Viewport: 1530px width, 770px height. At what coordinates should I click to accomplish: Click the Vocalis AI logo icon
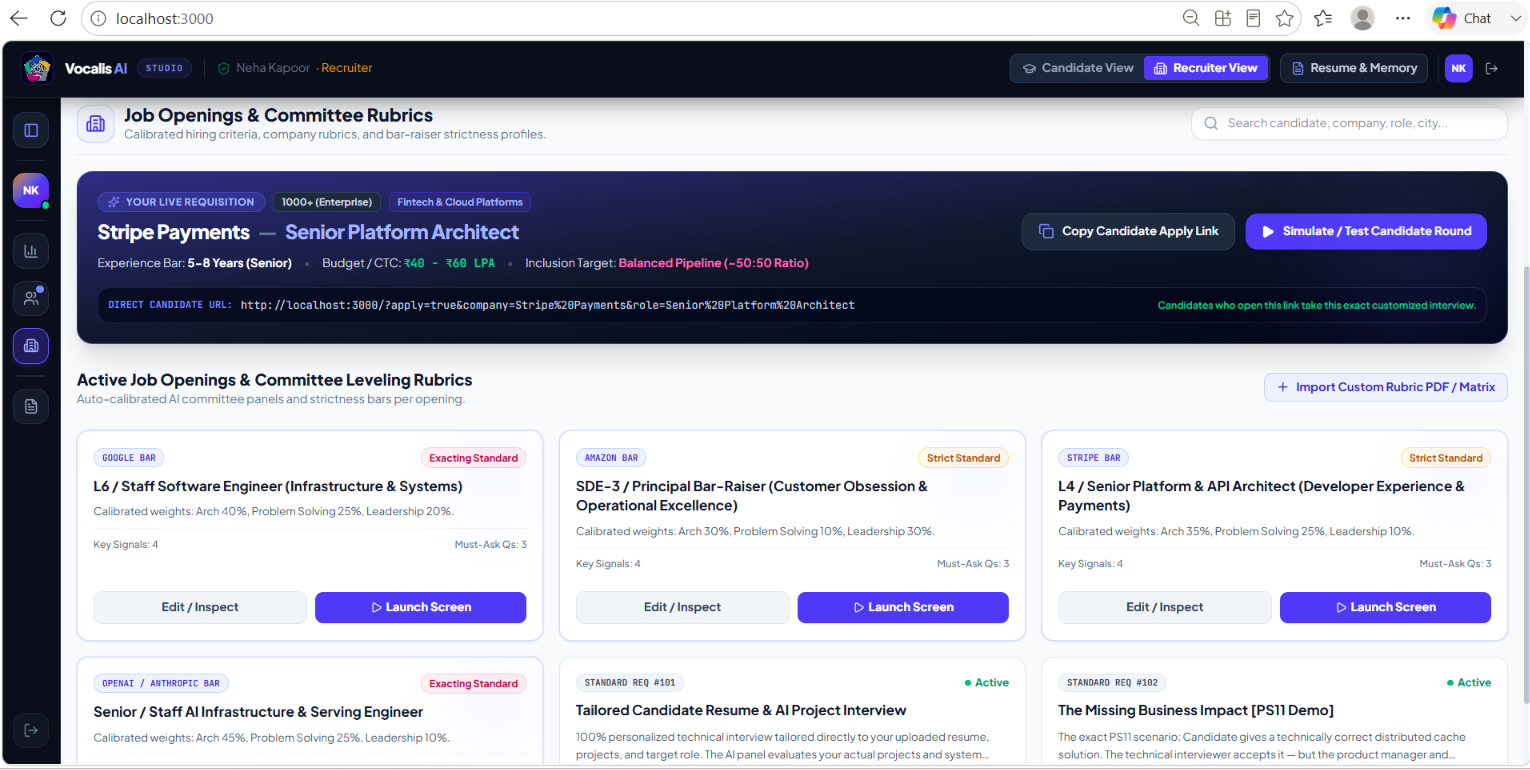pyautogui.click(x=37, y=68)
